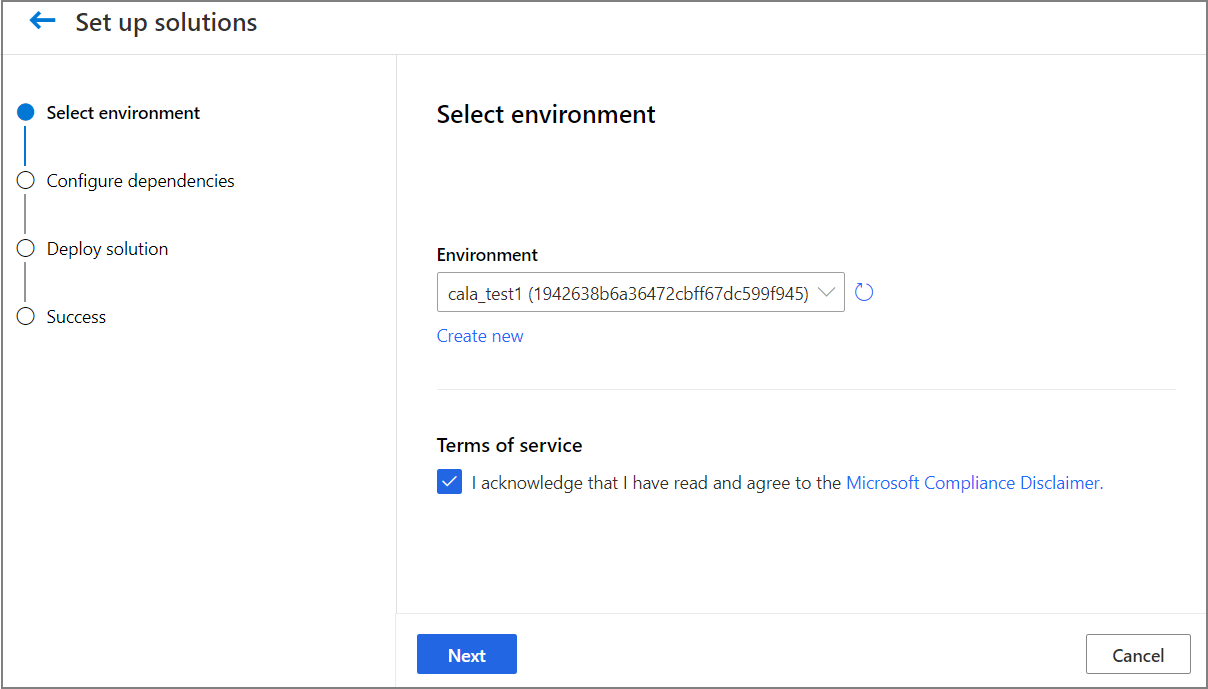
Task: Click the Terms of service heading
Action: coord(509,445)
